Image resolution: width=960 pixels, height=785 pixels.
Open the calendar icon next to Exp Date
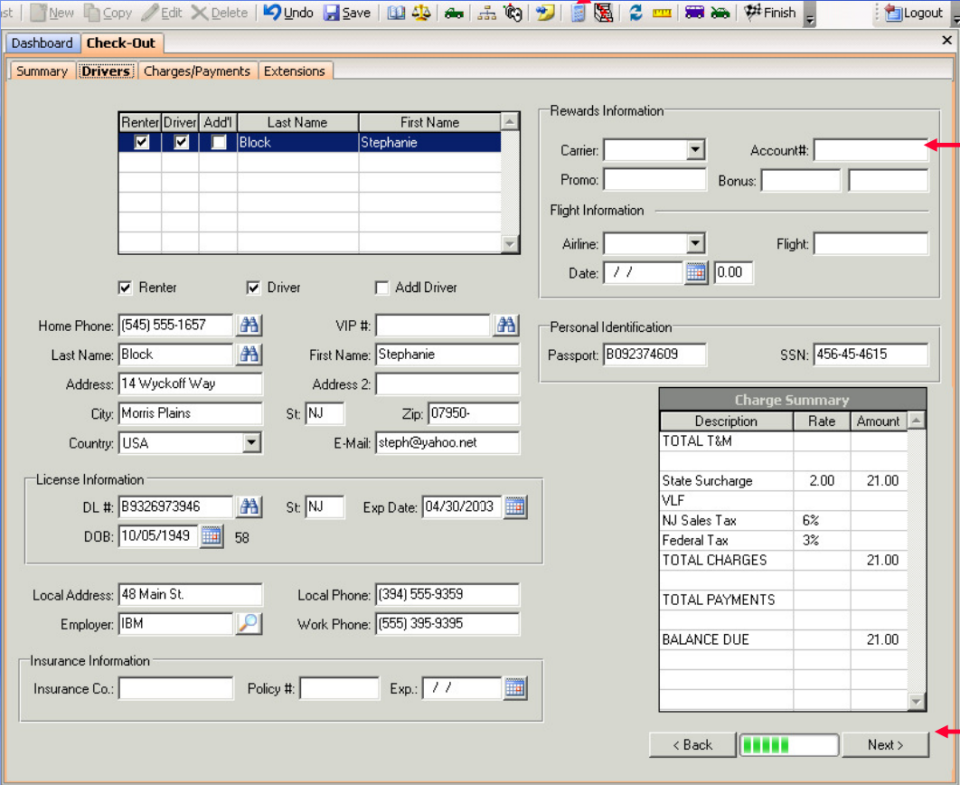(515, 507)
